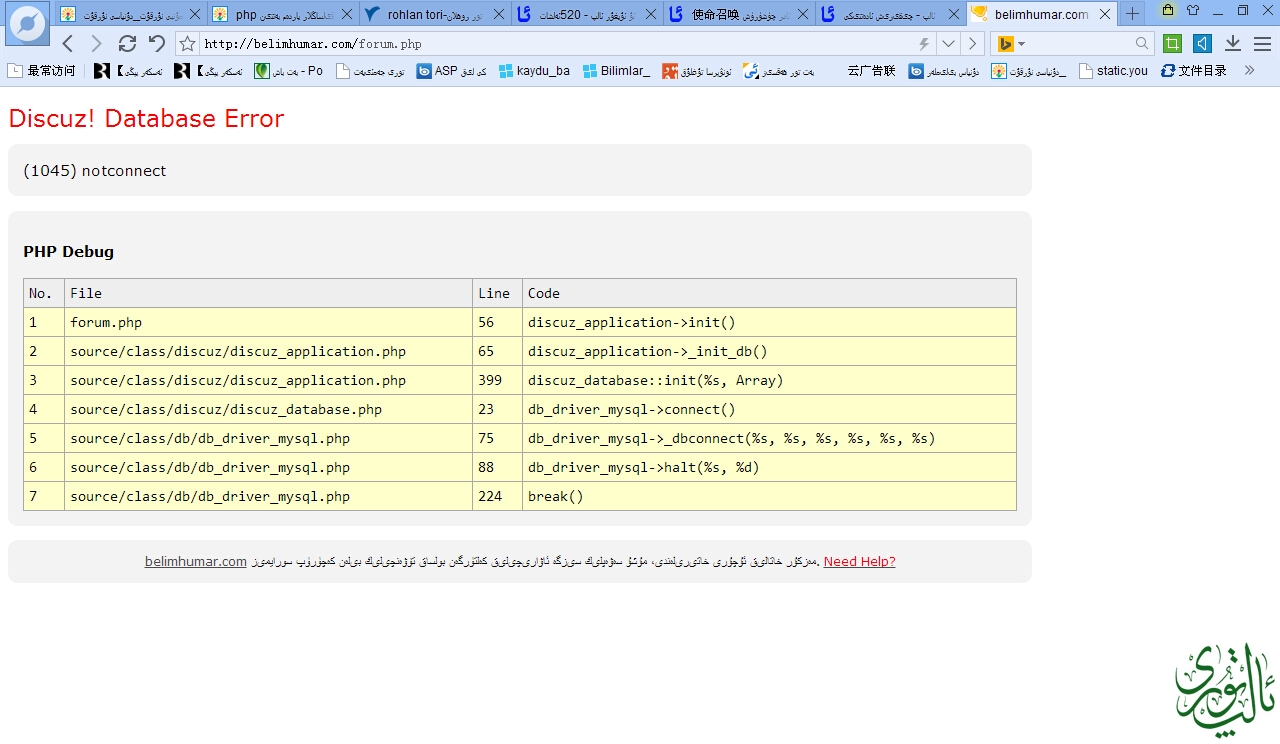Screen dimensions: 1280x744
Task: Select the belimhumar.com tab
Action: pos(1040,14)
